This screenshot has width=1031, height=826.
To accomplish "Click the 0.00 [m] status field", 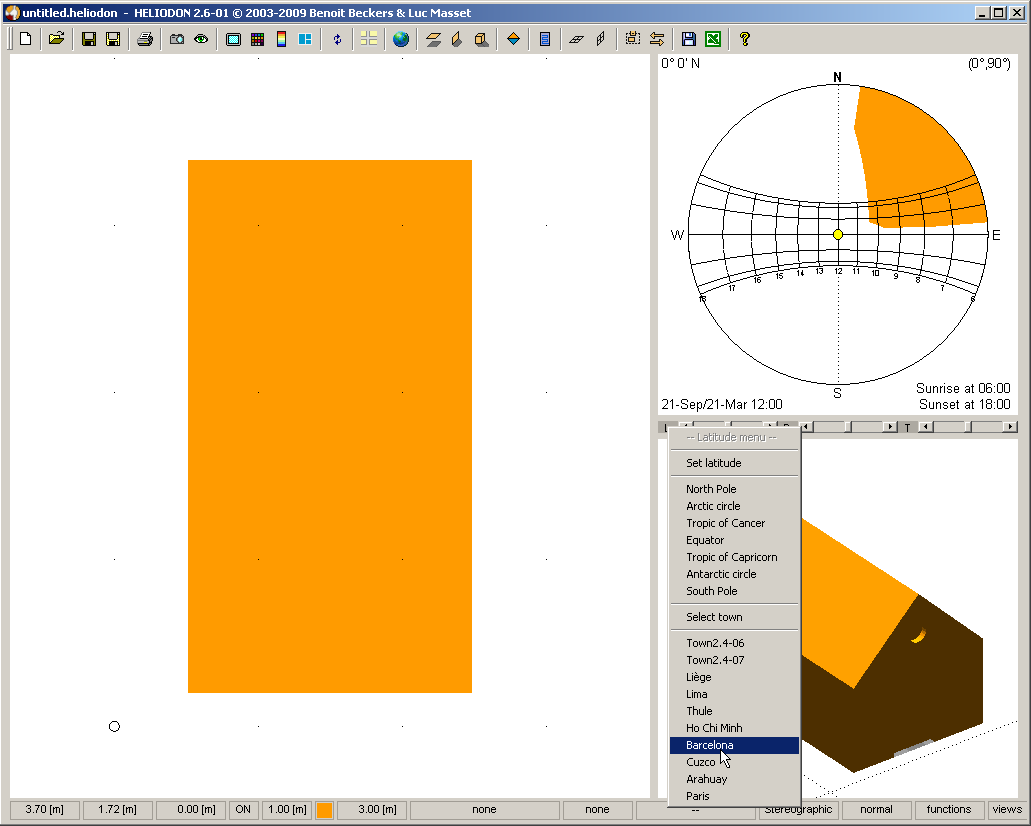I will pos(191,810).
